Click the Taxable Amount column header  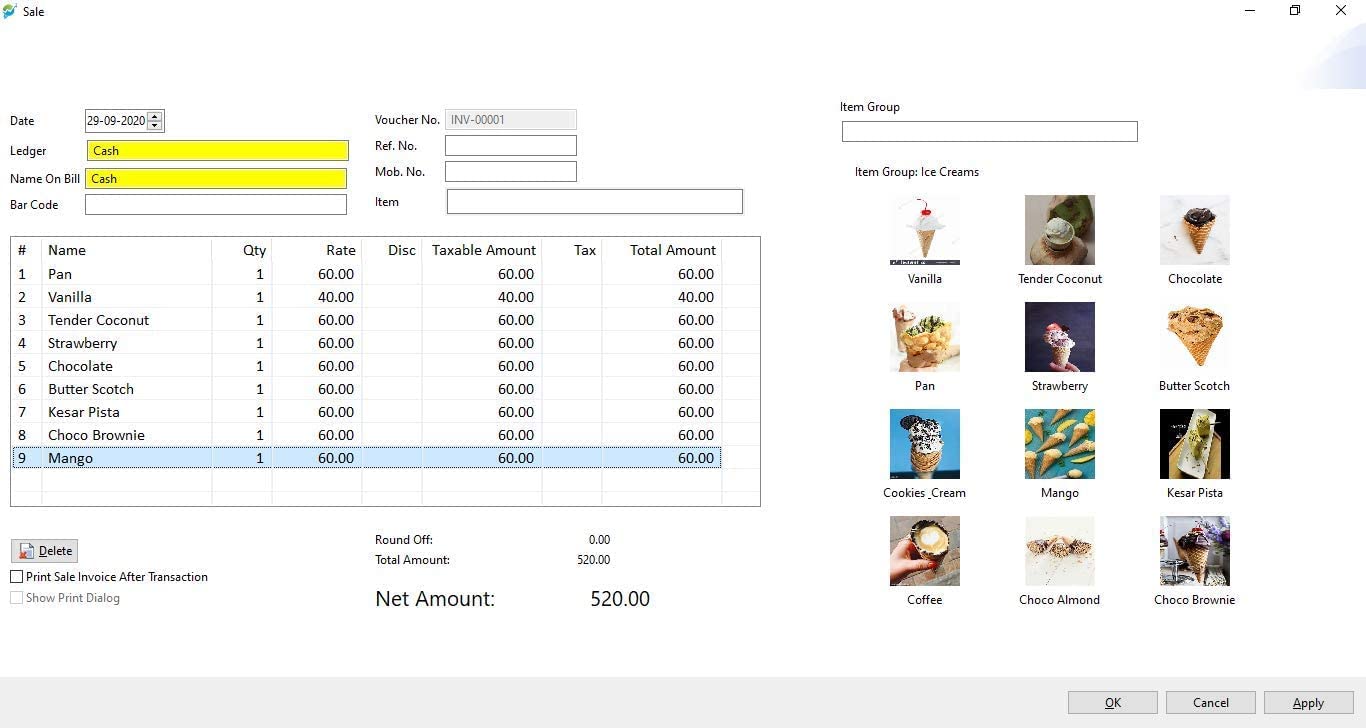[x=482, y=250]
